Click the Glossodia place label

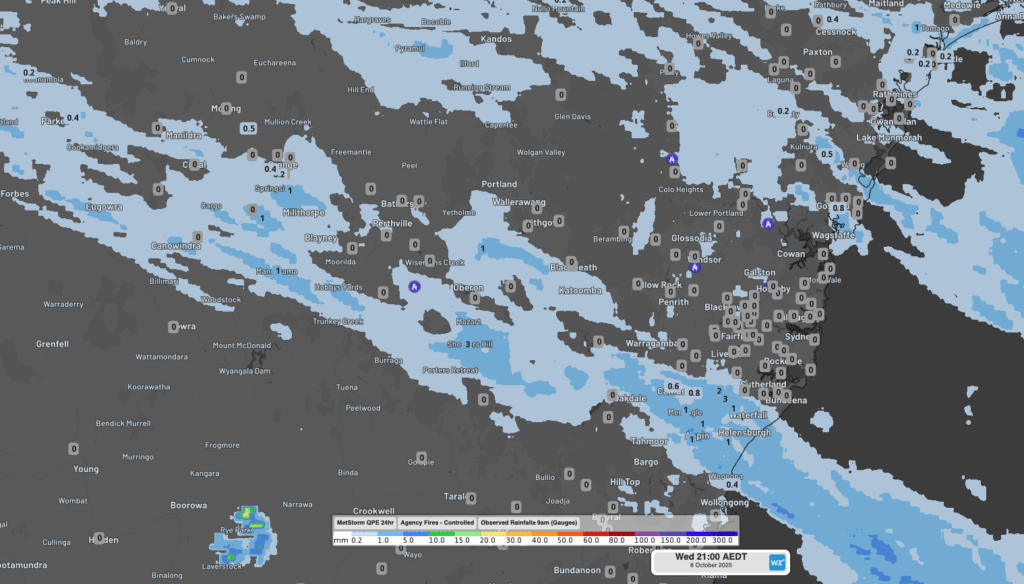(691, 238)
